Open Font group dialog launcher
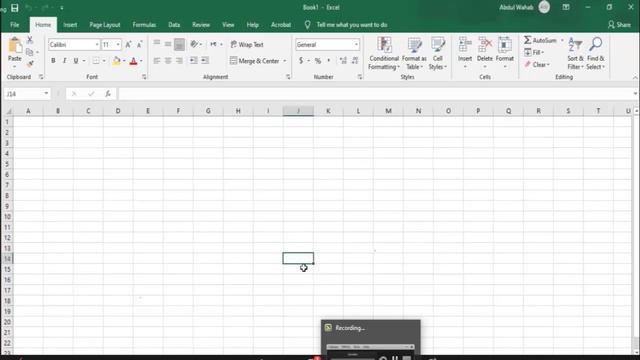The height and width of the screenshot is (360, 640). pyautogui.click(x=144, y=77)
